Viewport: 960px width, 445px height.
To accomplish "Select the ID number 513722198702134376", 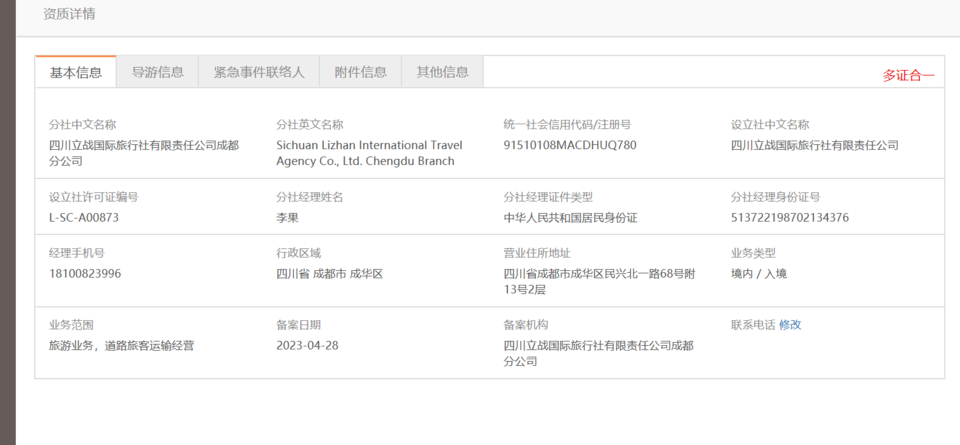I will coord(790,217).
